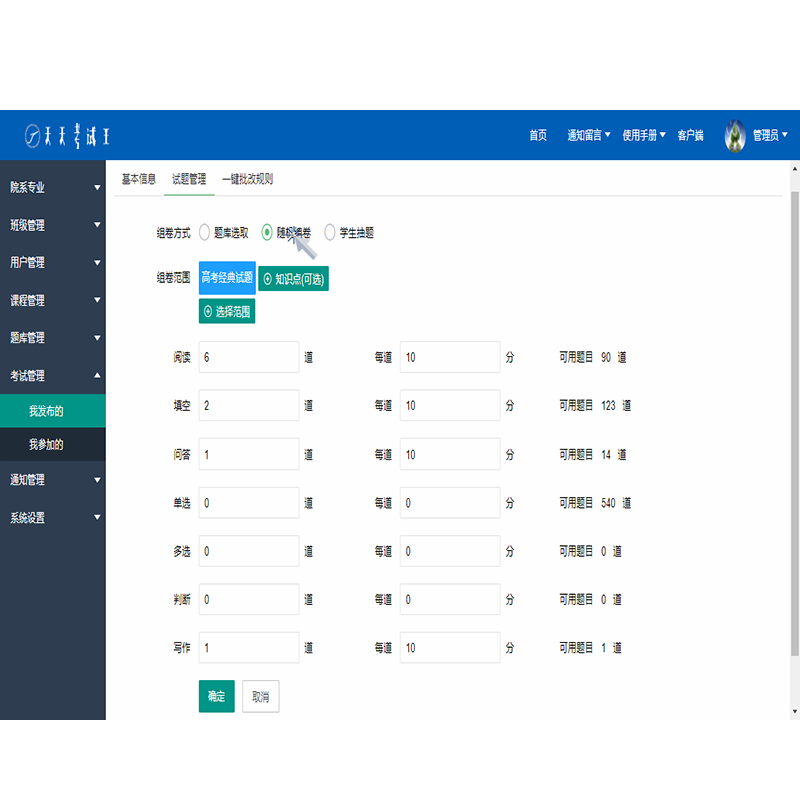Click the scrollbar down arrow
This screenshot has width=800, height=800.
(x=794, y=711)
